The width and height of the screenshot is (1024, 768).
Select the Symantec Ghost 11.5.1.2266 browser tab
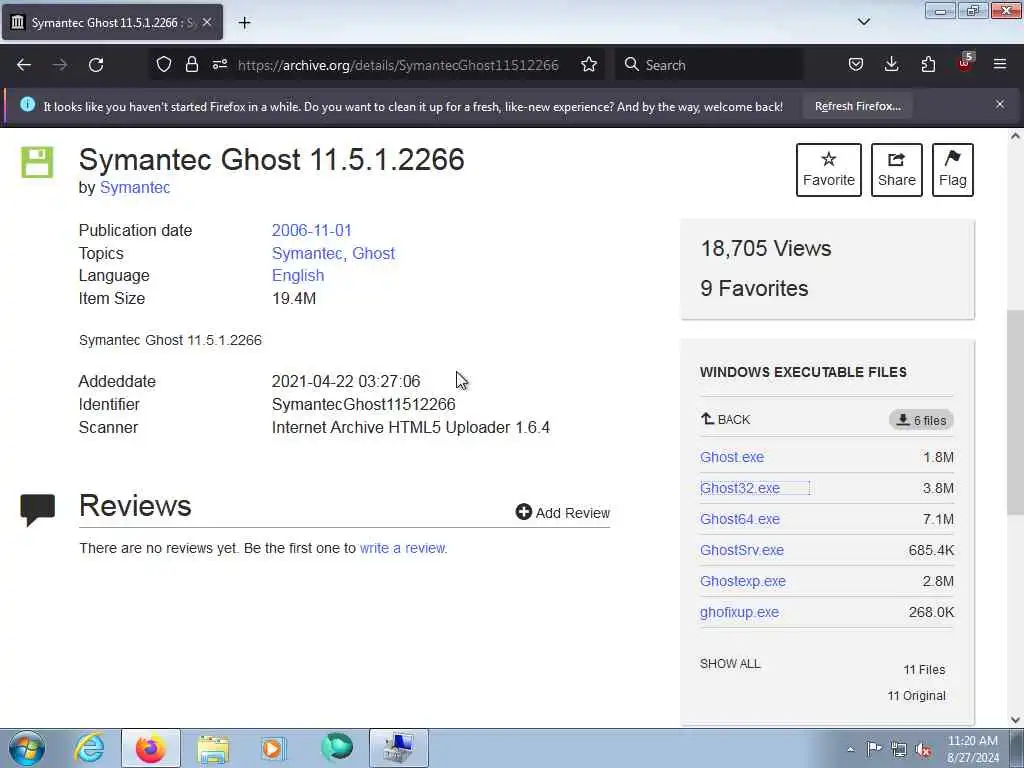112,23
